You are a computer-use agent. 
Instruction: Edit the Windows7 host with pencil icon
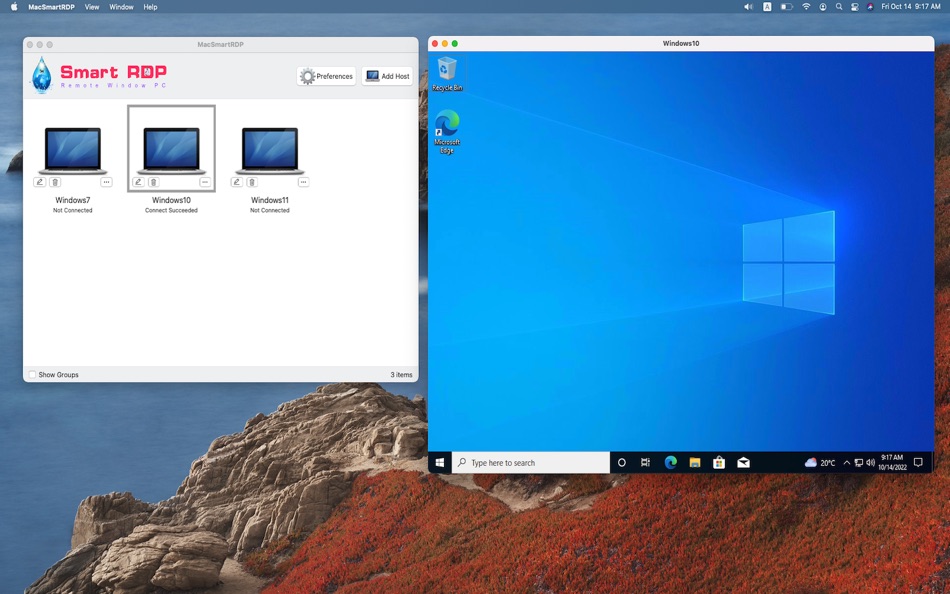[40, 182]
